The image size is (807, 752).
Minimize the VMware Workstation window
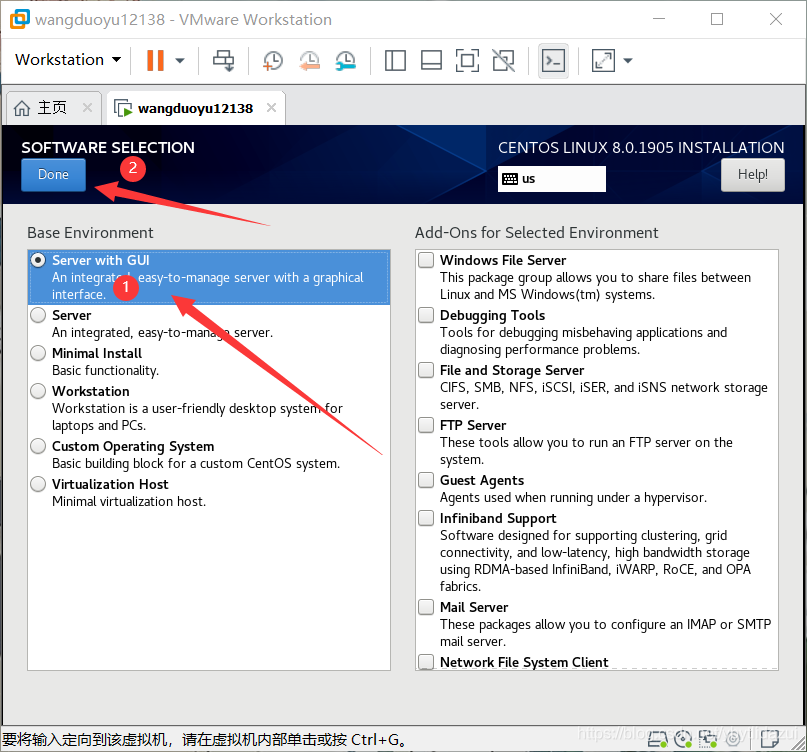pyautogui.click(x=659, y=19)
